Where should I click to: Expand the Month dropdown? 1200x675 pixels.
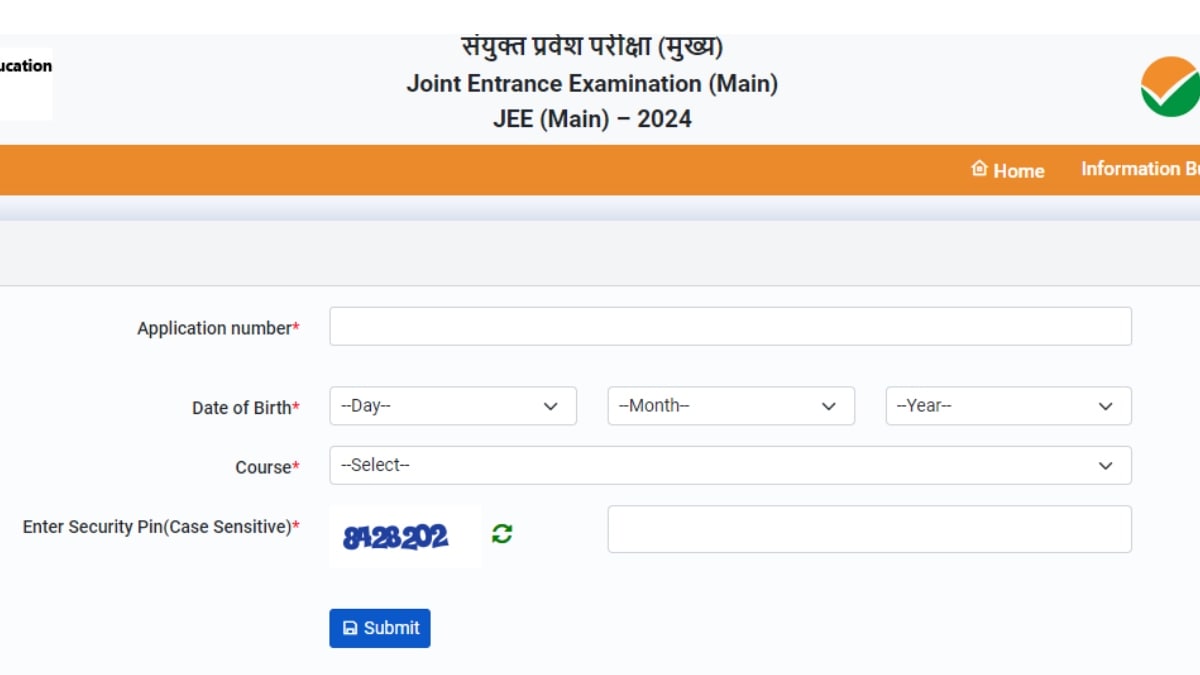tap(731, 406)
